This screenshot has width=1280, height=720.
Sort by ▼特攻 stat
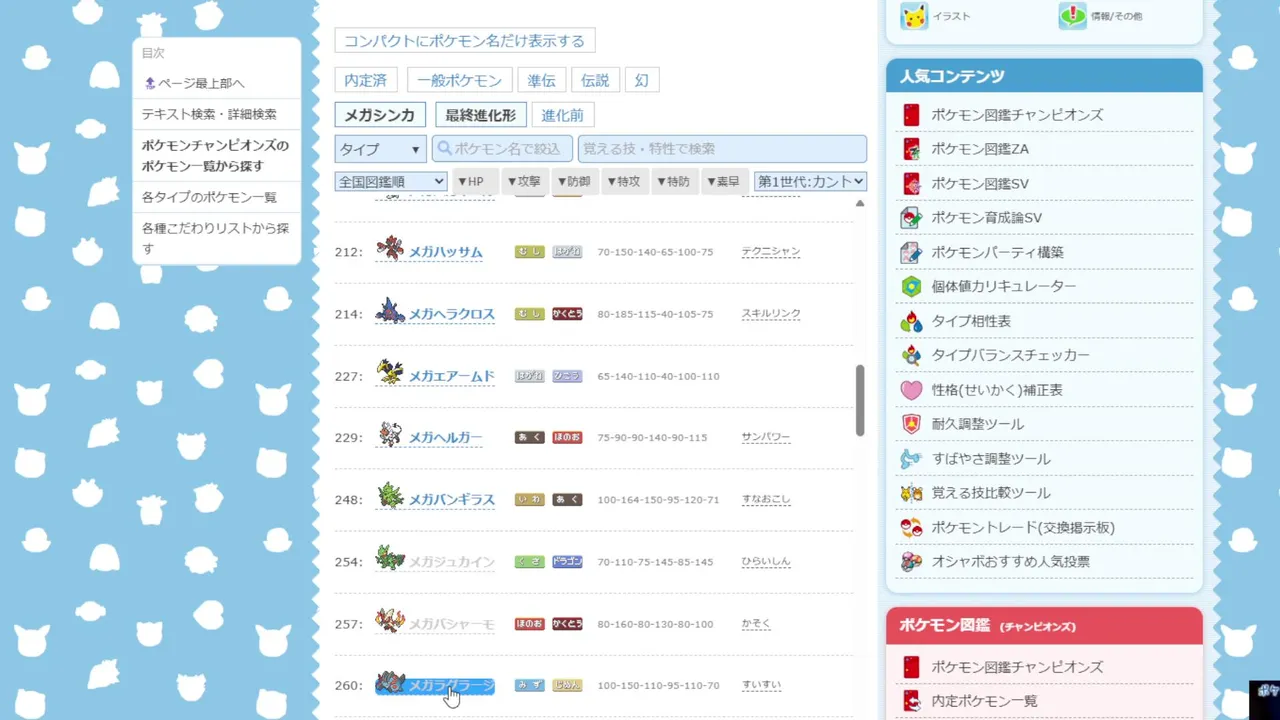(624, 181)
